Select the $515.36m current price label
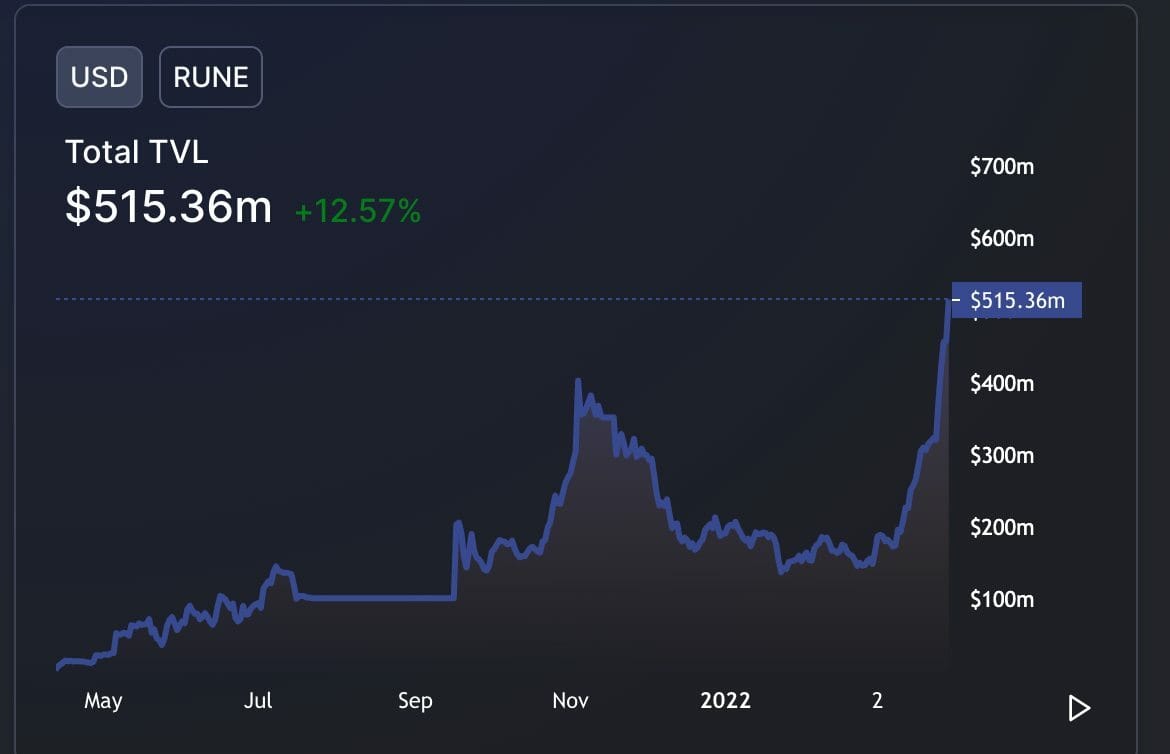Screen dimensions: 1170x754 click(x=1016, y=300)
